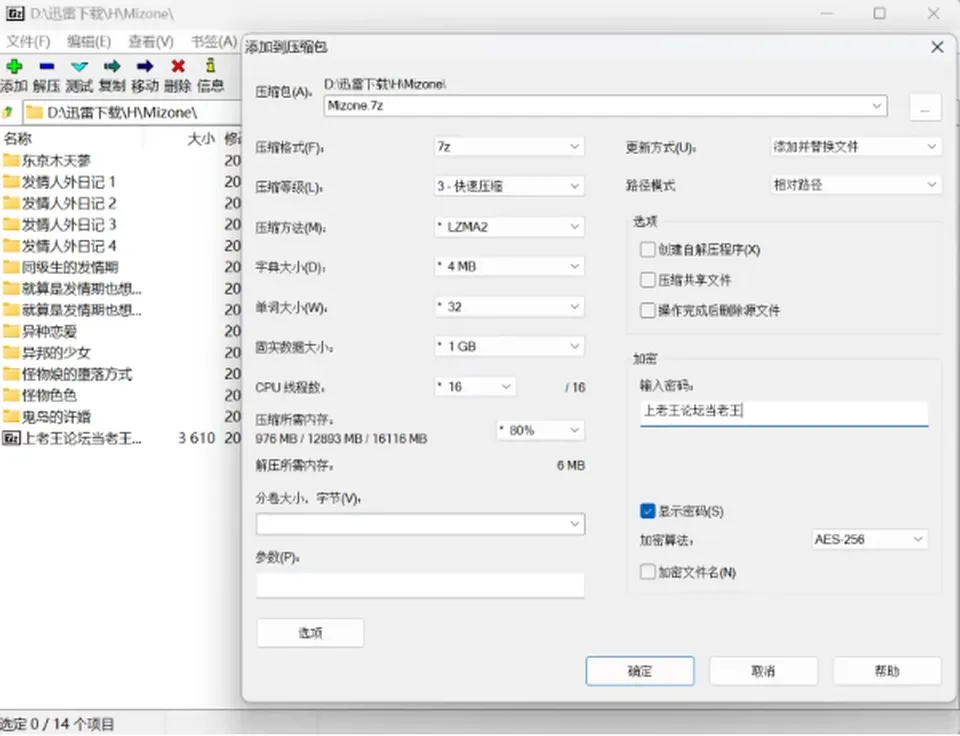The image size is (960, 736).
Task: Click the 复制 copy arrow toolbar icon
Action: pos(112,66)
